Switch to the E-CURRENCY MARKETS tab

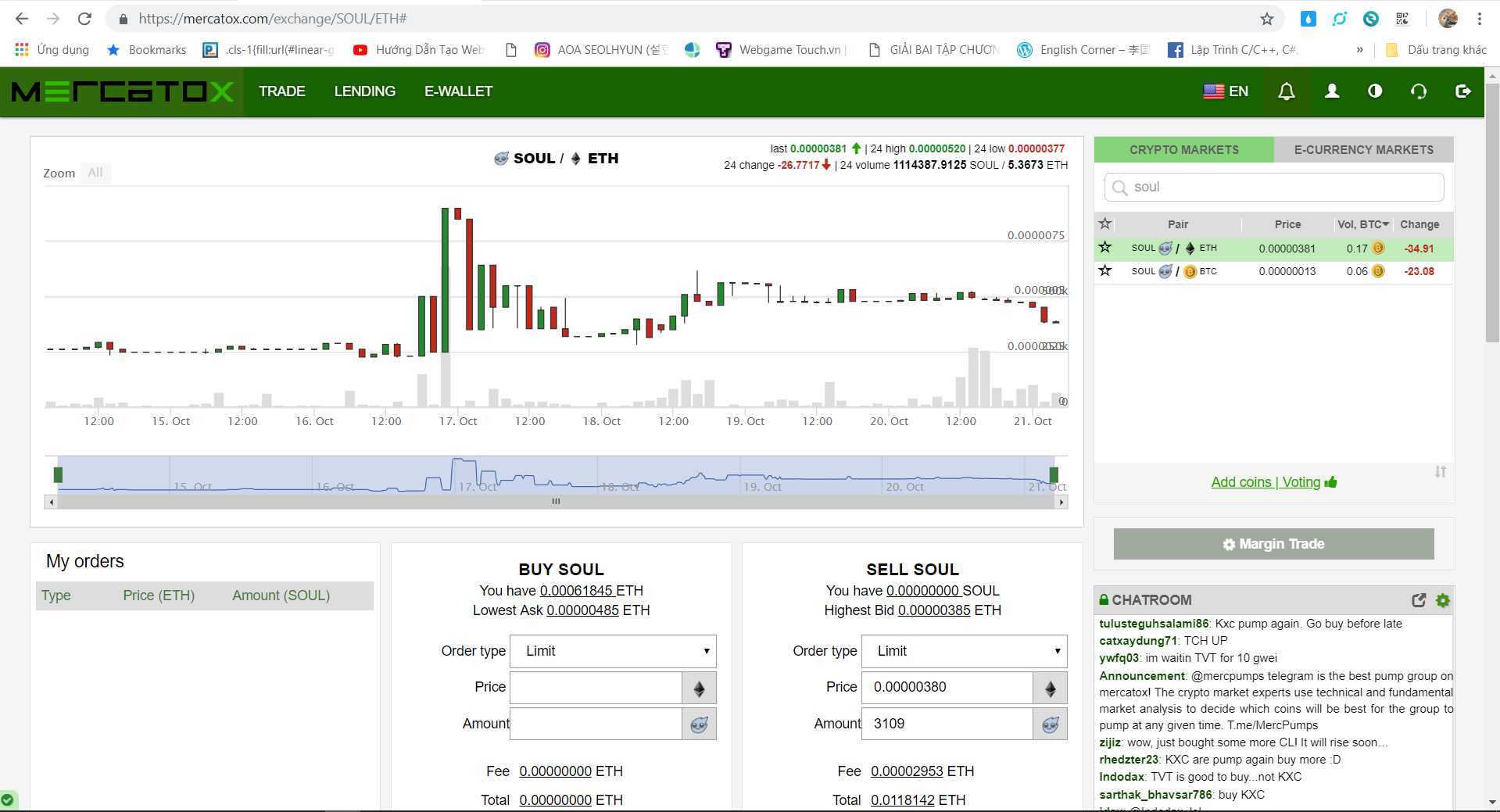click(x=1364, y=149)
